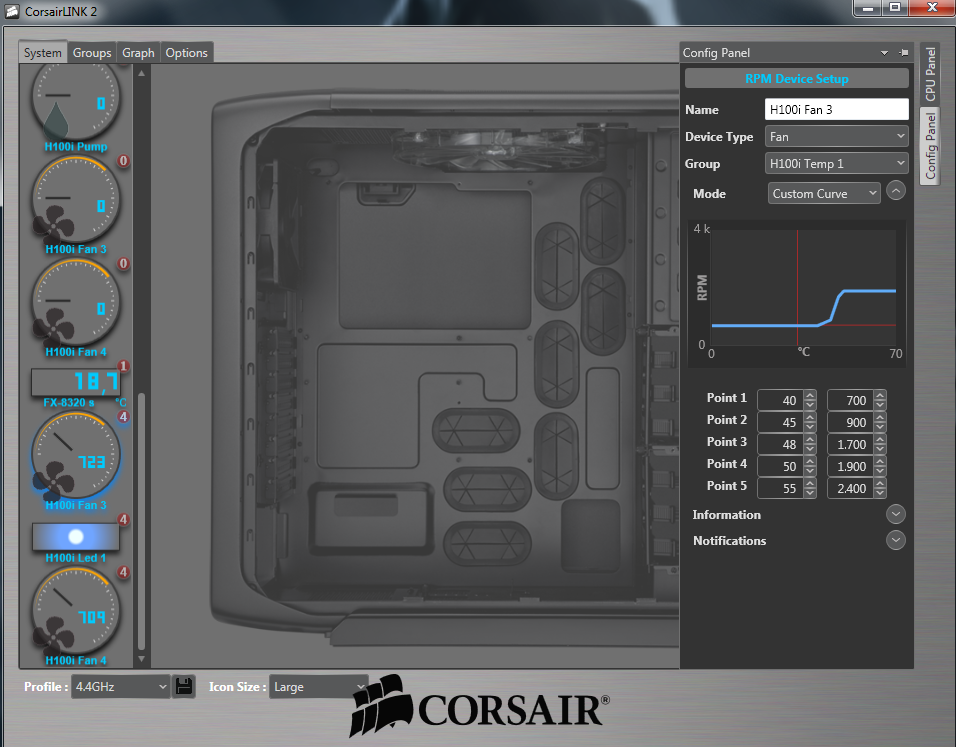Select the H100i Led 1 device
The width and height of the screenshot is (956, 747).
coord(76,536)
